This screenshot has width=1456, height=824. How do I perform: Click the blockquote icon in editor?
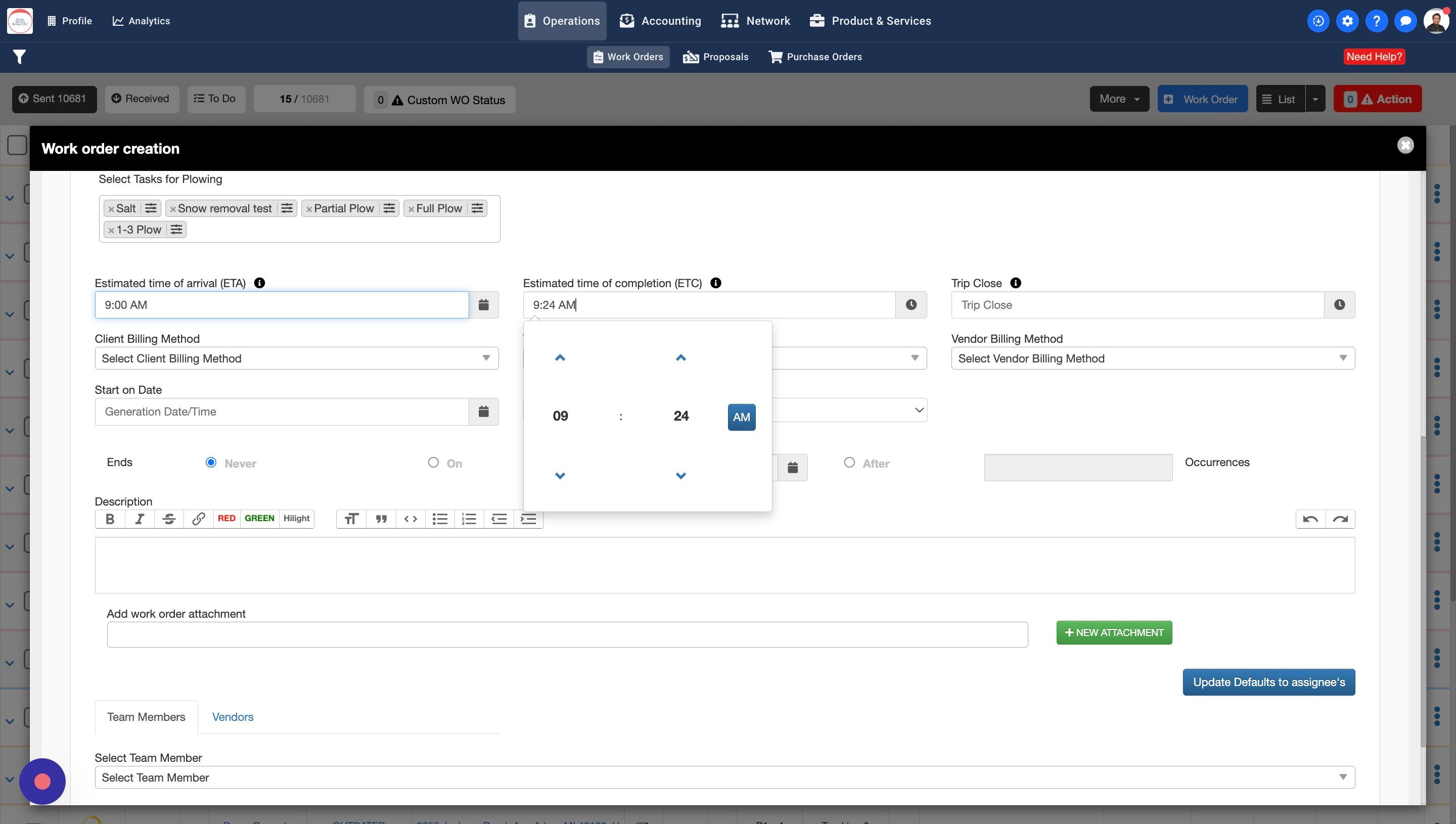coord(381,519)
